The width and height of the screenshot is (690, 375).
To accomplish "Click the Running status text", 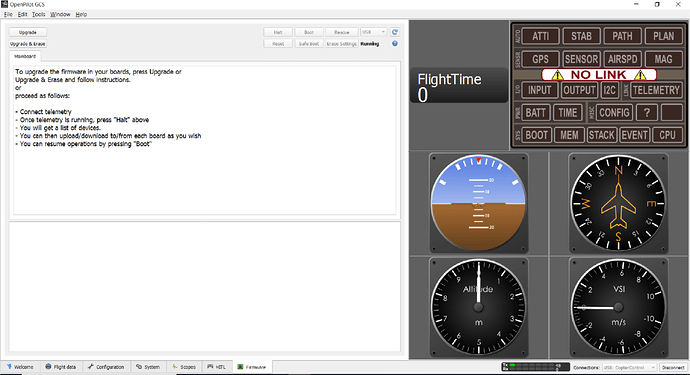I will (x=370, y=44).
